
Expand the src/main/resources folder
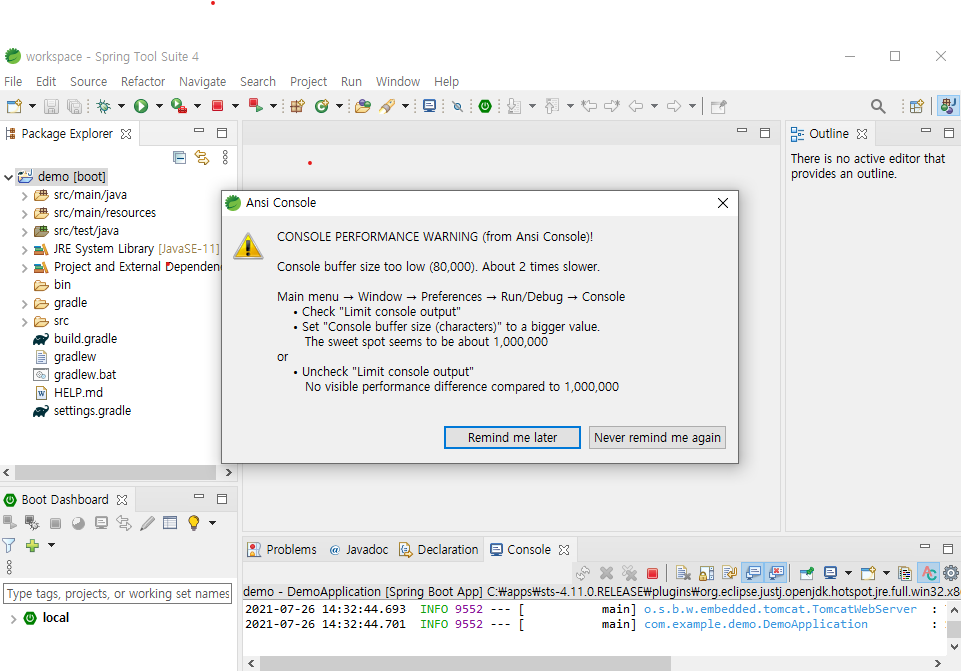tap(25, 214)
